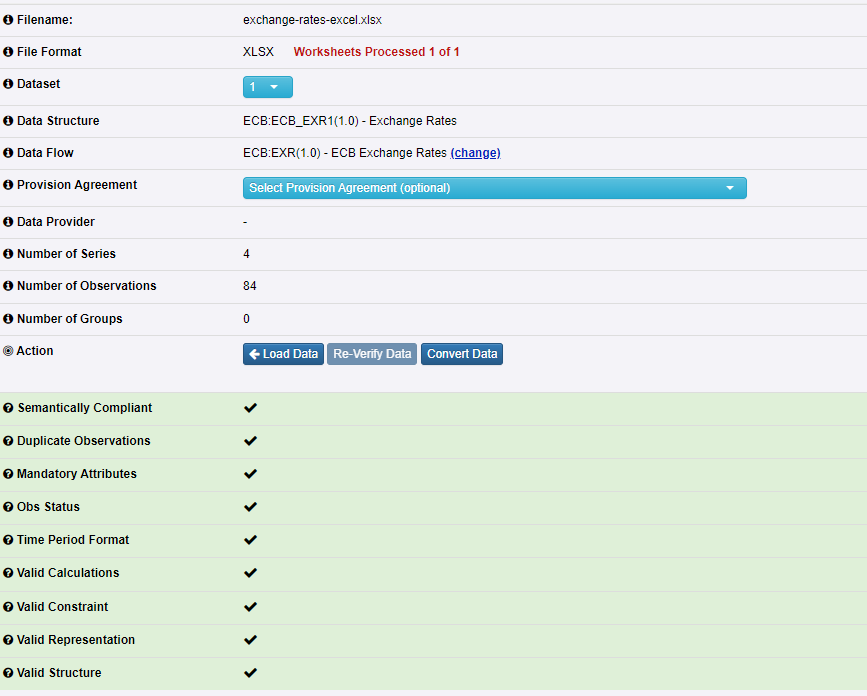The image size is (867, 696).
Task: Click the Valid Structure row label
Action: [59, 673]
